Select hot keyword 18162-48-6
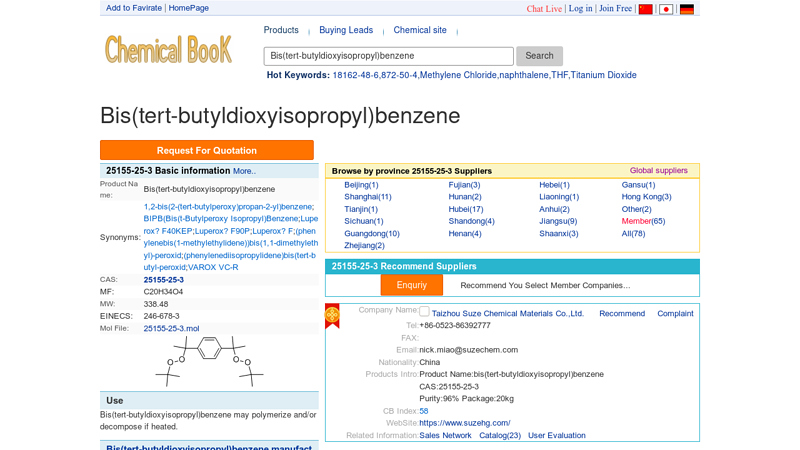Viewport: 800px width, 450px height. 355,75
